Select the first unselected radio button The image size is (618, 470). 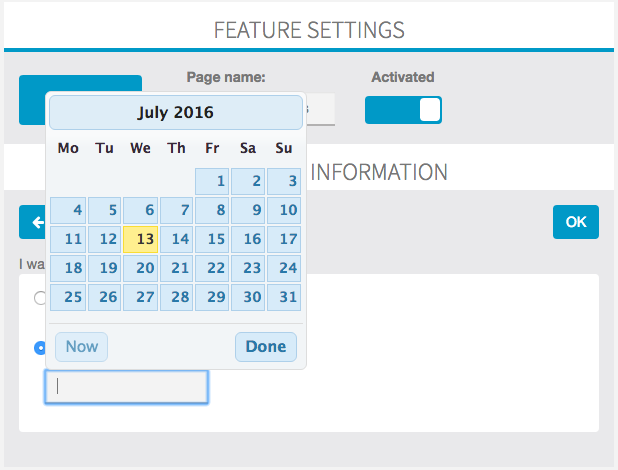click(x=40, y=297)
